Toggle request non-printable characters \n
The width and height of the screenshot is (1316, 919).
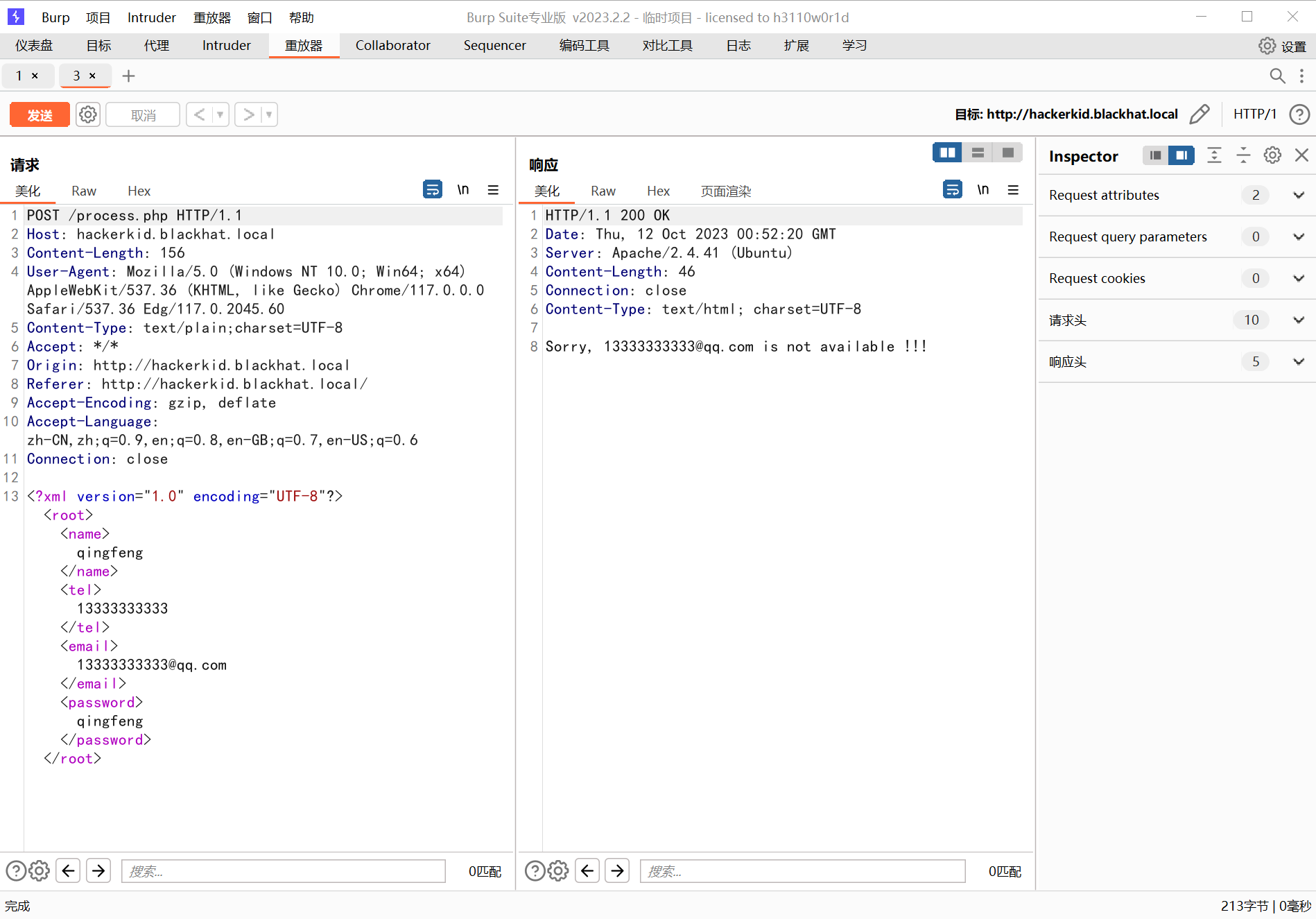click(463, 189)
